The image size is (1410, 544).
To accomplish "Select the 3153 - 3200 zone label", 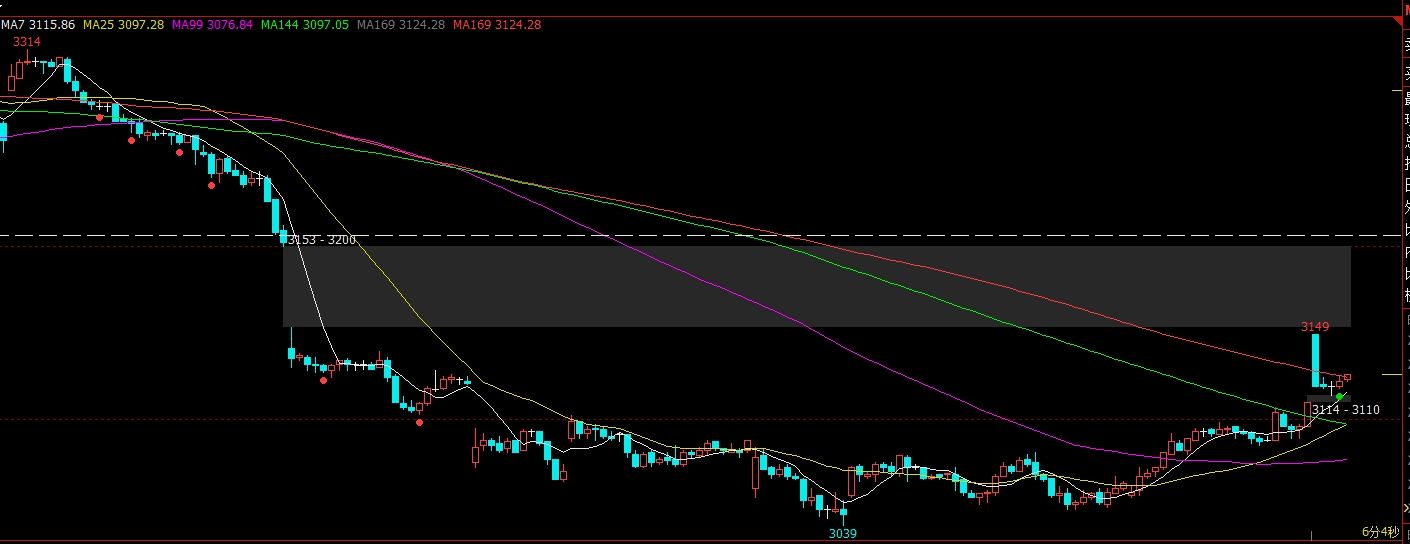I will point(321,240).
